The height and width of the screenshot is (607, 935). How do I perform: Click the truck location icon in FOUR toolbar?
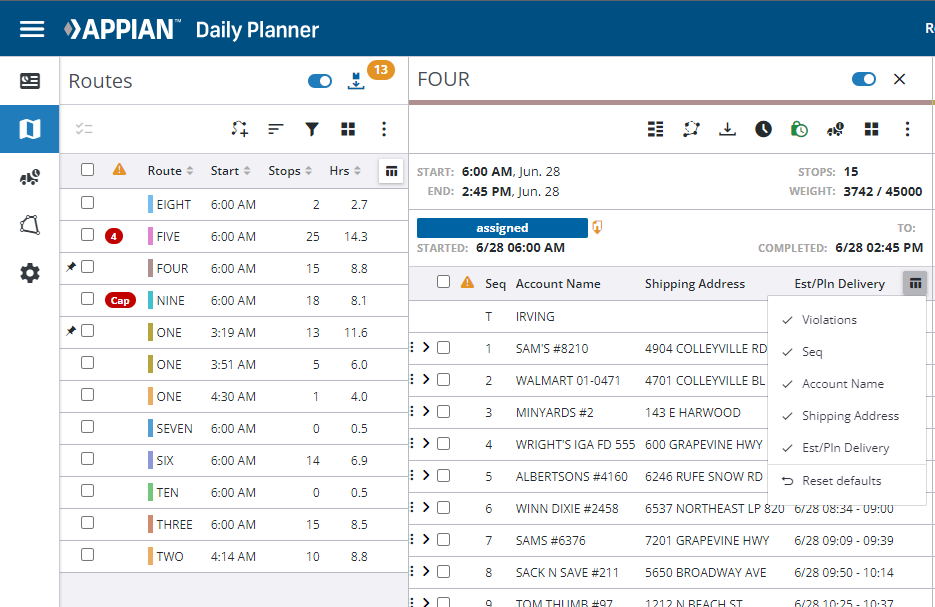tap(835, 129)
